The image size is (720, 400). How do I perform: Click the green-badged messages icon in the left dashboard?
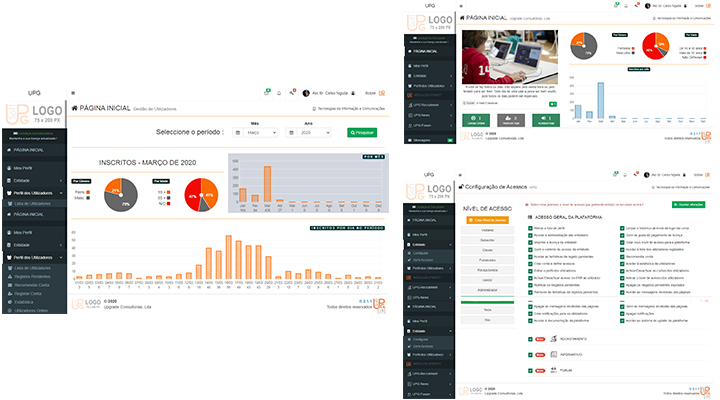(x=266, y=92)
